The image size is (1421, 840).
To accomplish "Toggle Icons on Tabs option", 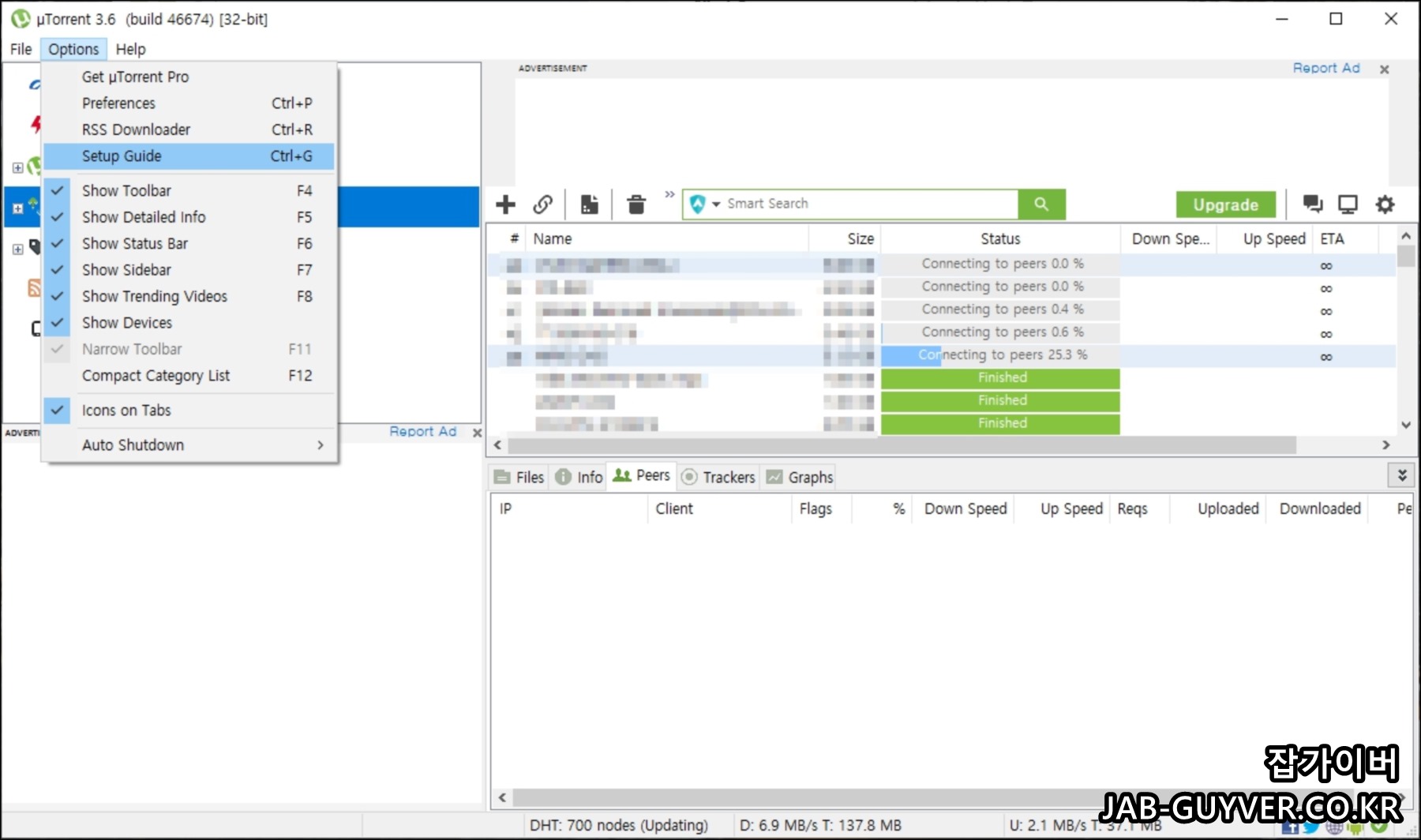I will pyautogui.click(x=189, y=411).
